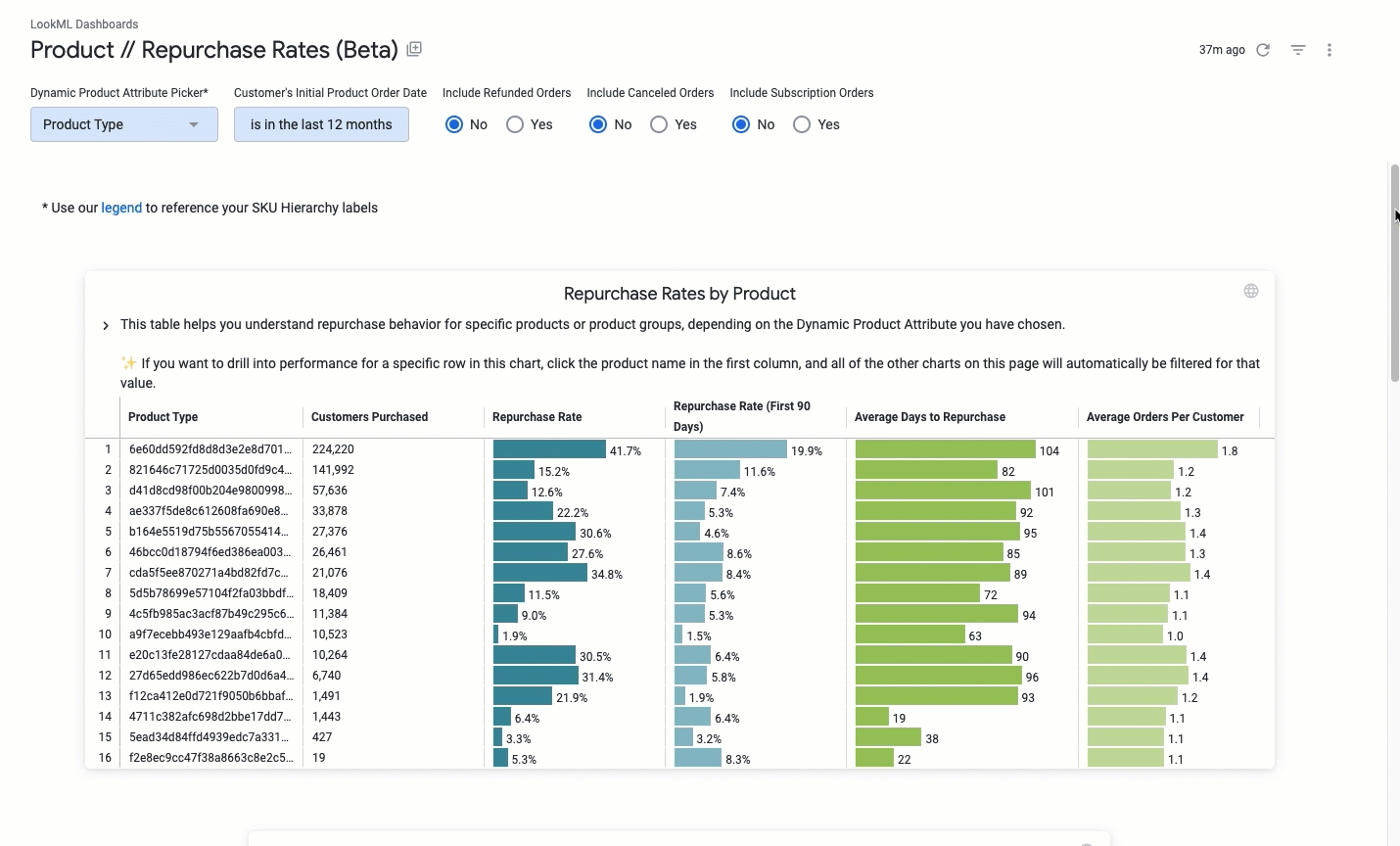This screenshot has width=1400, height=846.
Task: Select Yes for Include Canceled Orders
Action: click(x=659, y=124)
